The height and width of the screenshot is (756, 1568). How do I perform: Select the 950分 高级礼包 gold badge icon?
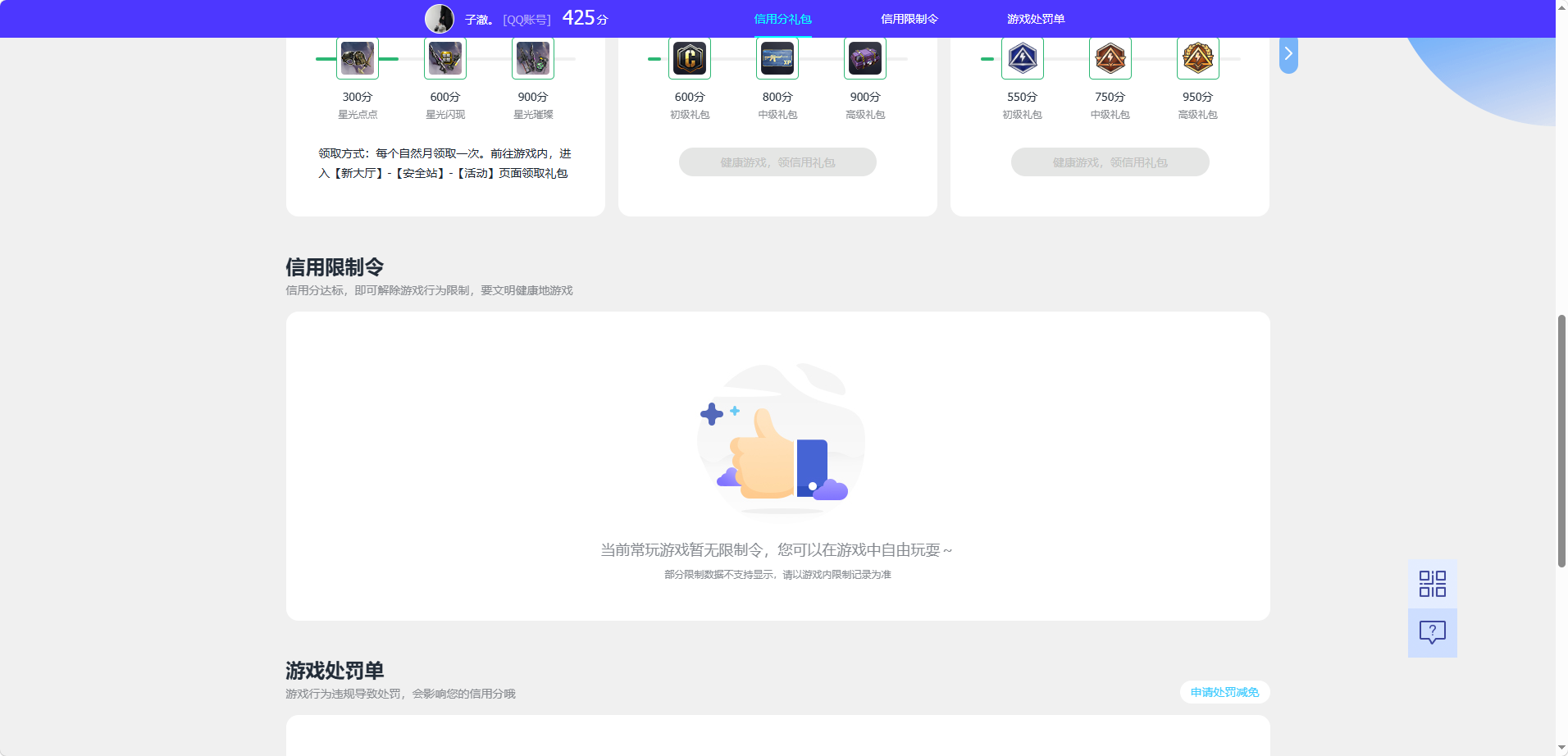point(1198,58)
